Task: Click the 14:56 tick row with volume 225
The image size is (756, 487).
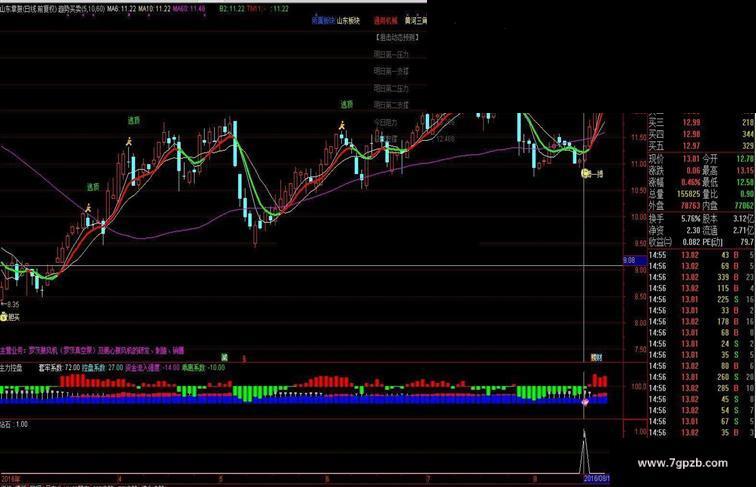Action: 702,299
